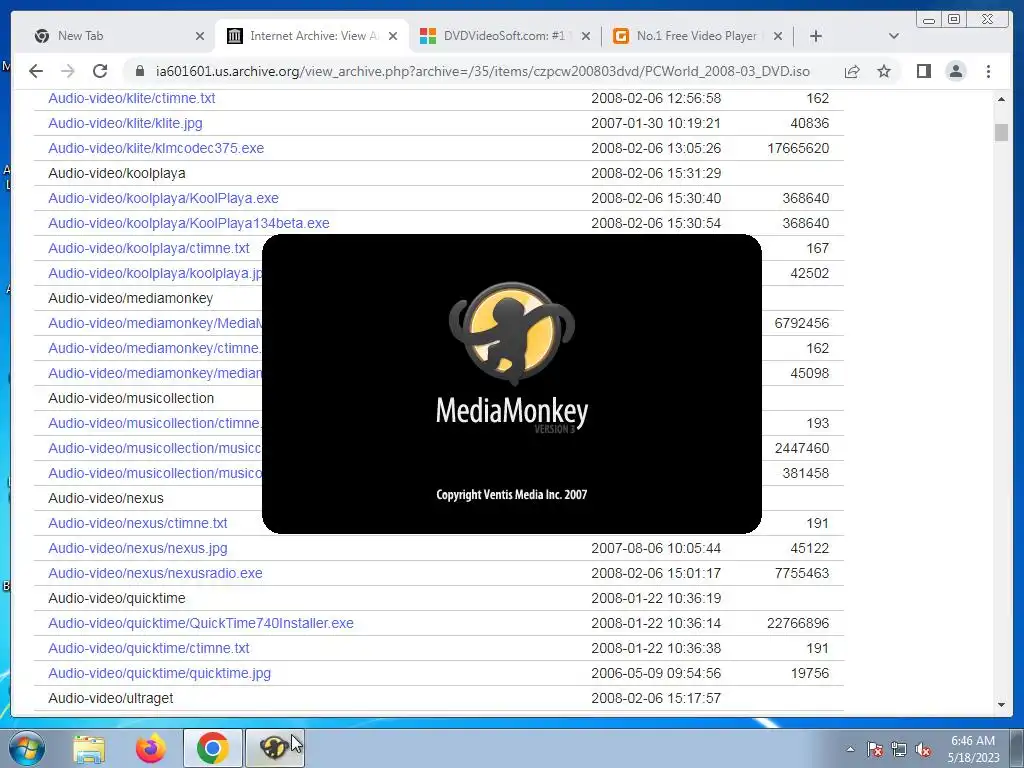The image size is (1024, 768).
Task: Click the page scrollbar down arrow
Action: pos(1001,705)
